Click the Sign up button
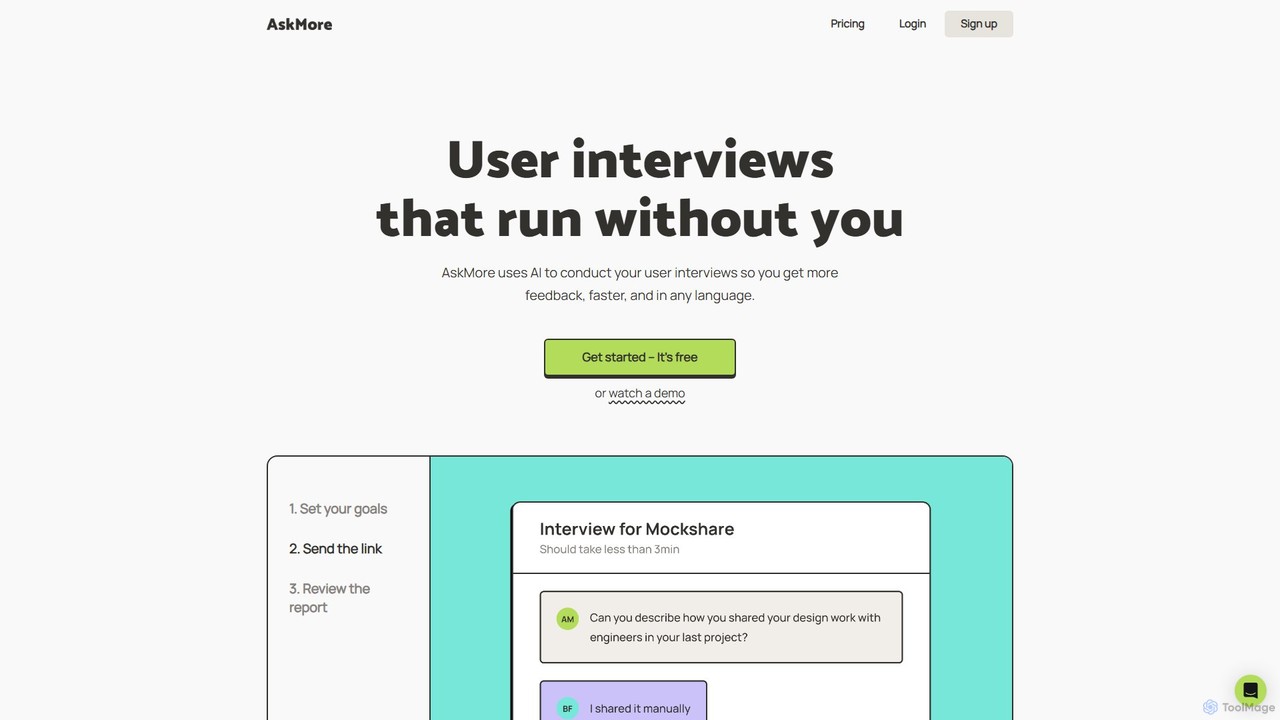The width and height of the screenshot is (1280, 720). point(978,24)
